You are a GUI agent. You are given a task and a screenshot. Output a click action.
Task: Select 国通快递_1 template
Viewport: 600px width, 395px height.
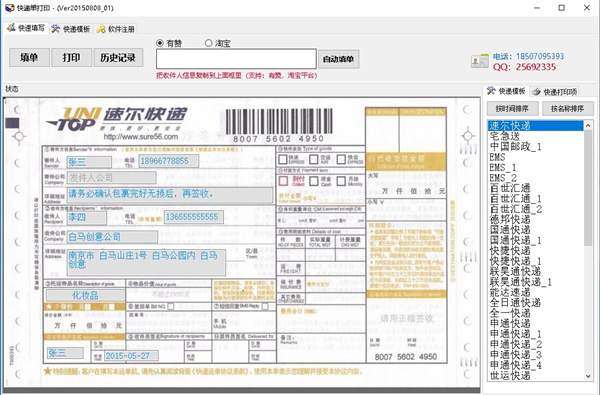pos(536,240)
